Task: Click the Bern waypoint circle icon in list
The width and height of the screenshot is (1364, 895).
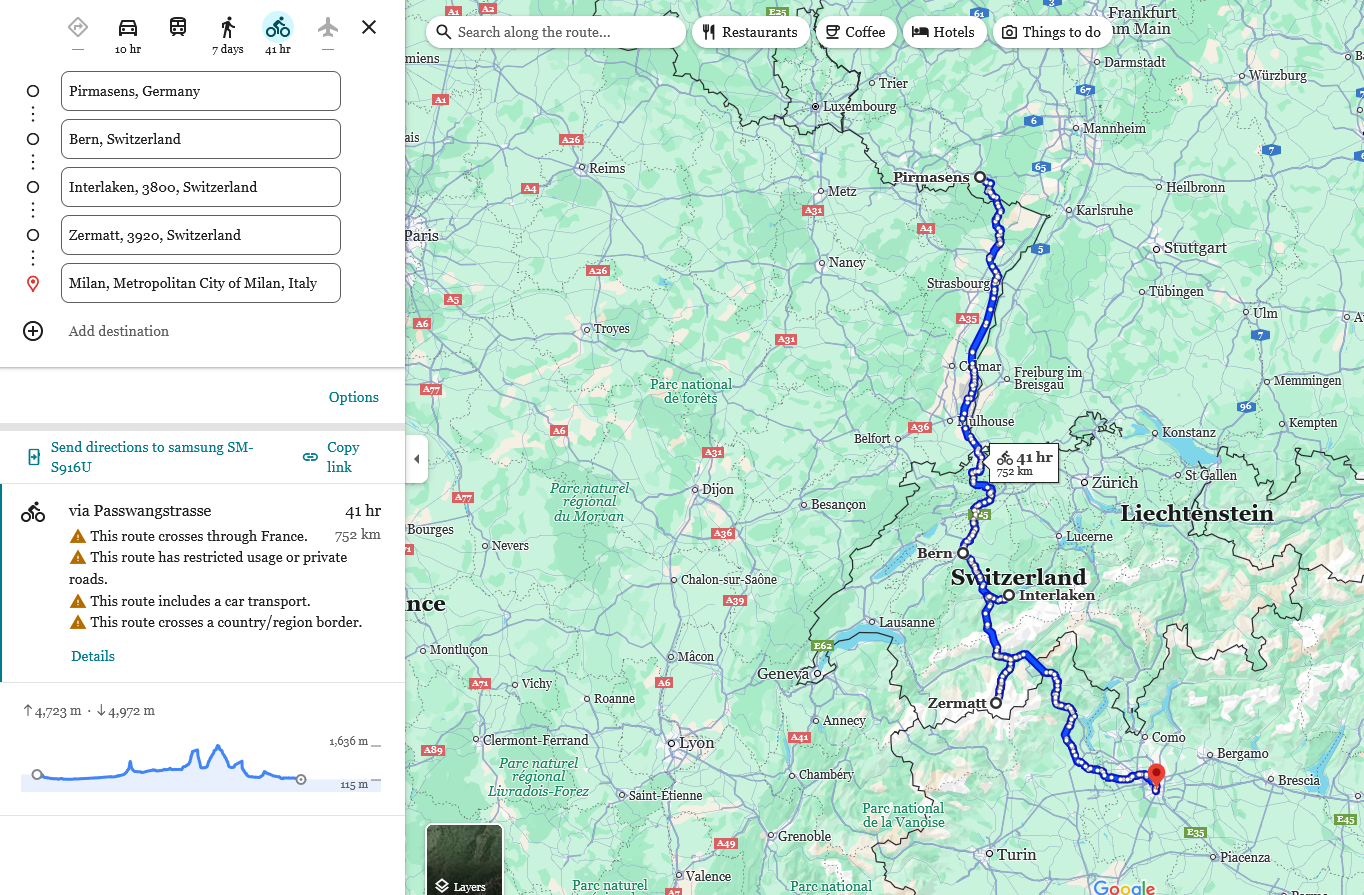Action: click(33, 139)
